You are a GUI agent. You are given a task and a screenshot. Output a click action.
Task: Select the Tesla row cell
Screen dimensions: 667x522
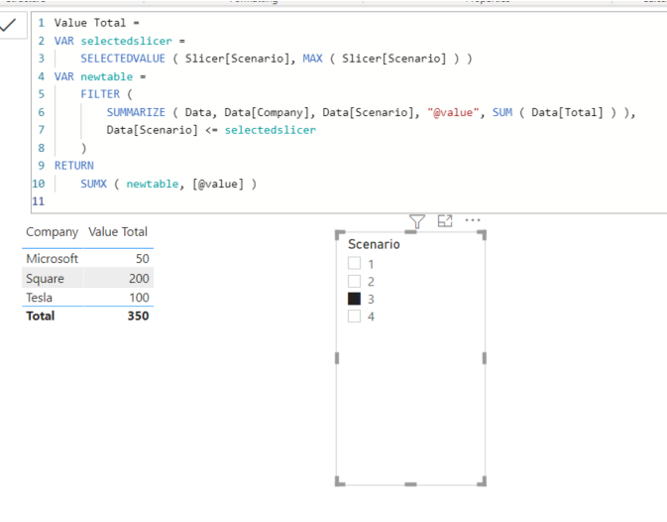39,297
